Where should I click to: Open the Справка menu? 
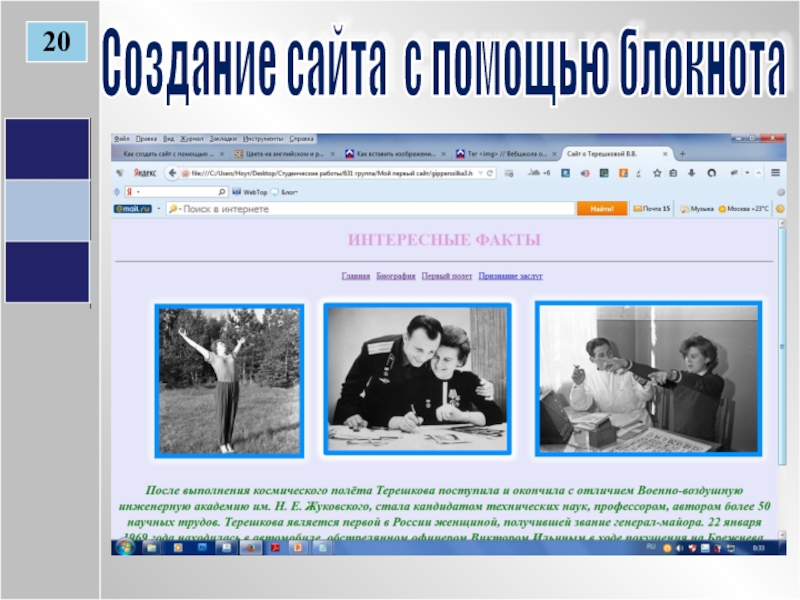302,138
